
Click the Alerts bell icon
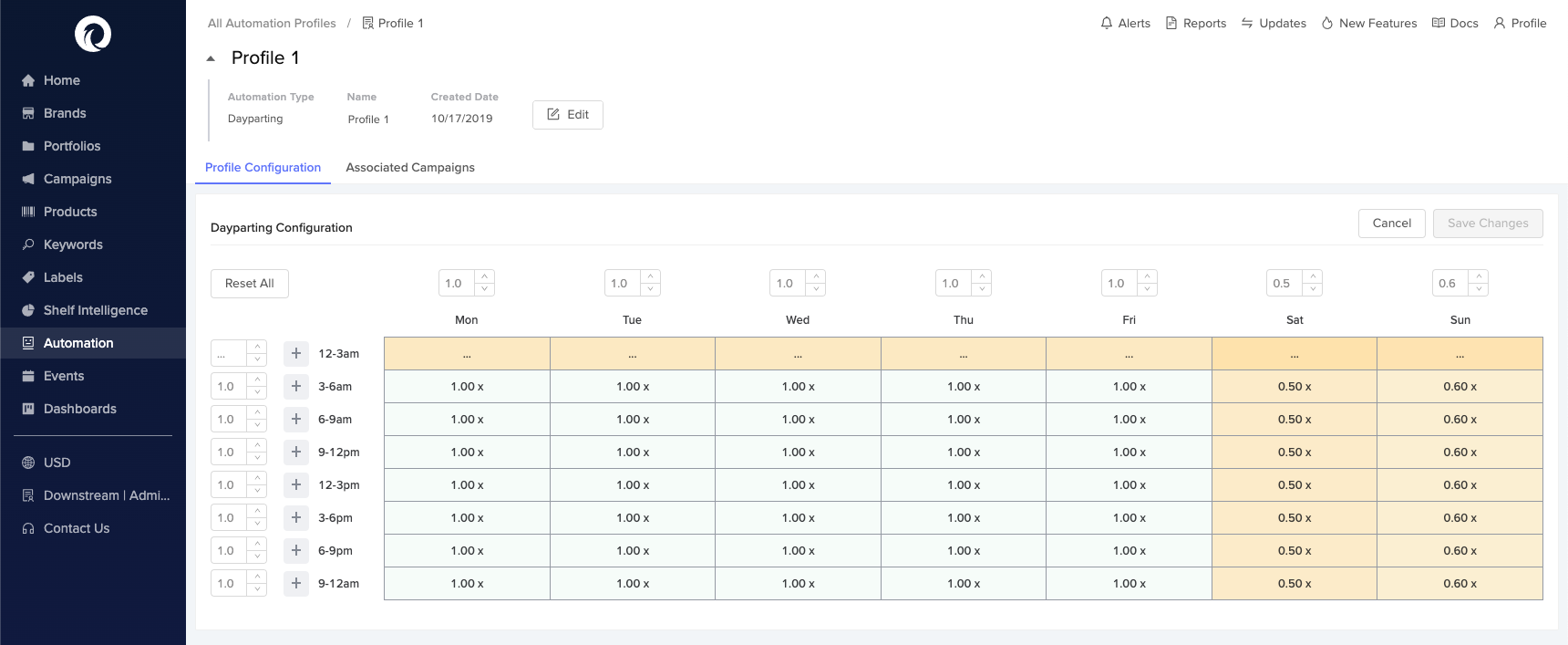(x=1106, y=23)
